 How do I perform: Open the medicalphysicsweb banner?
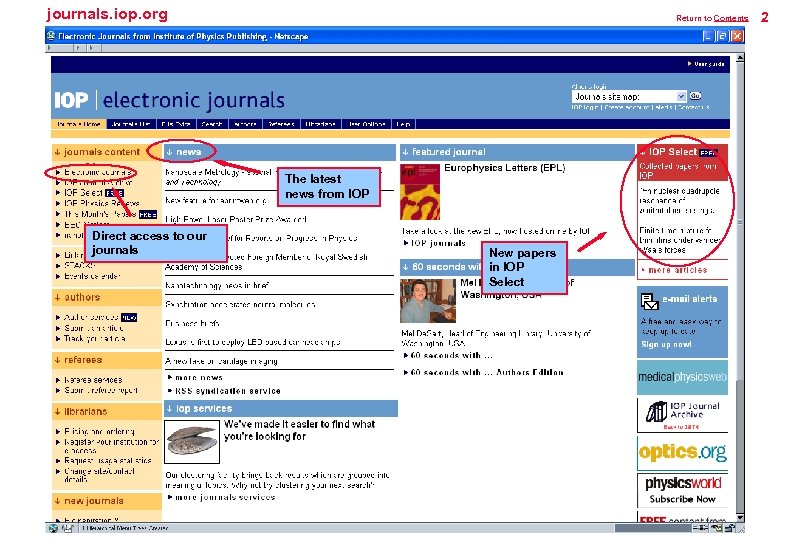click(x=682, y=377)
